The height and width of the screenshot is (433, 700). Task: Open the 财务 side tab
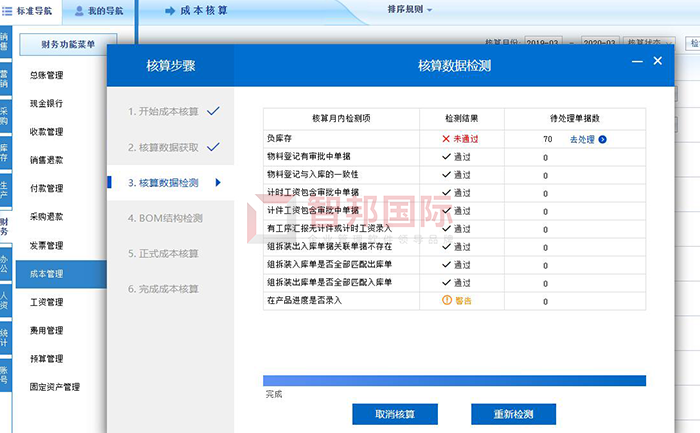click(x=5, y=227)
